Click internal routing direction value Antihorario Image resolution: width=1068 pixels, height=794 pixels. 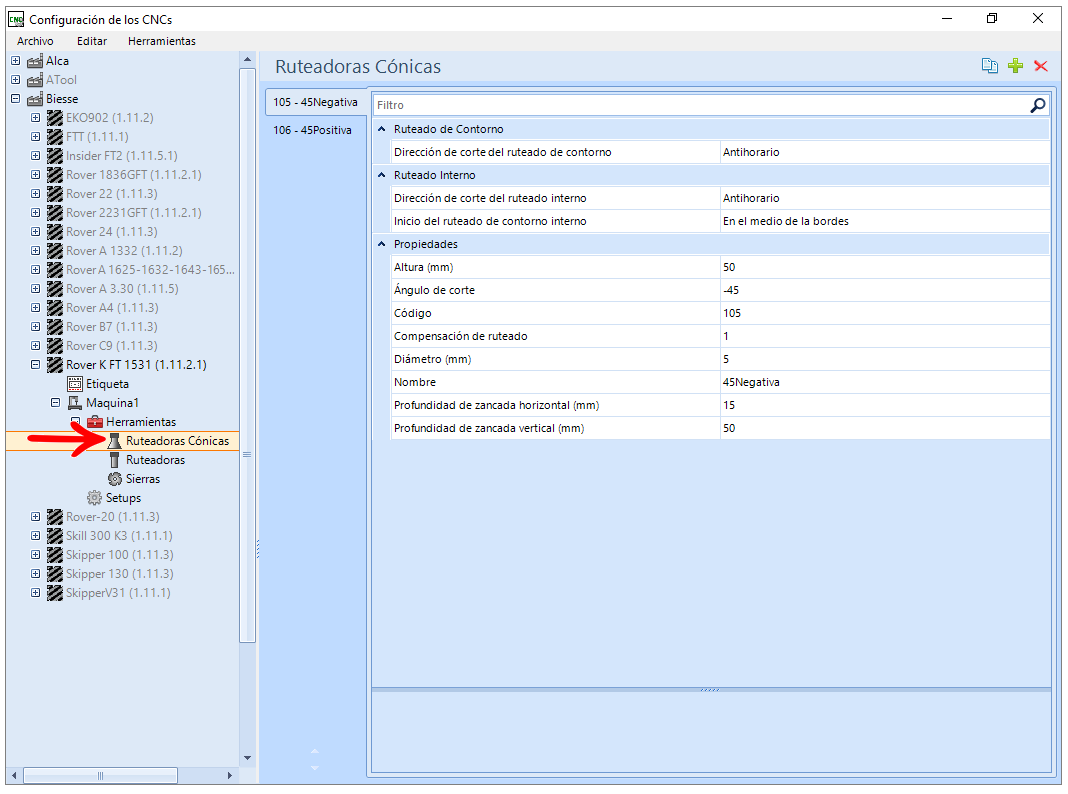[x=885, y=198]
